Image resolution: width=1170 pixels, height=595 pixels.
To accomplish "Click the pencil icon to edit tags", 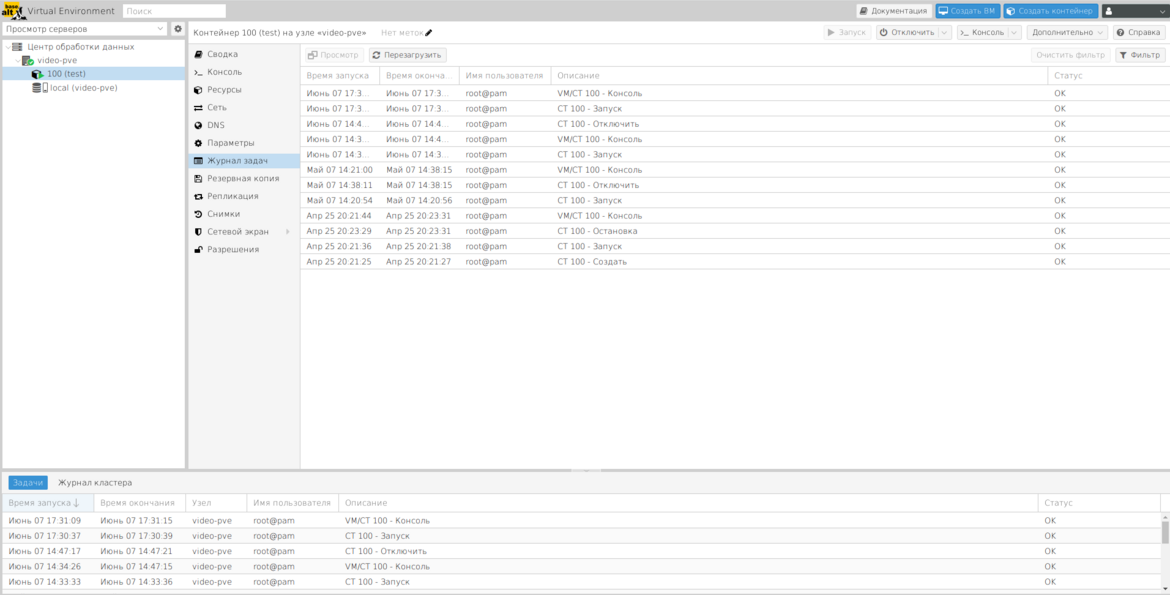I will [x=428, y=33].
